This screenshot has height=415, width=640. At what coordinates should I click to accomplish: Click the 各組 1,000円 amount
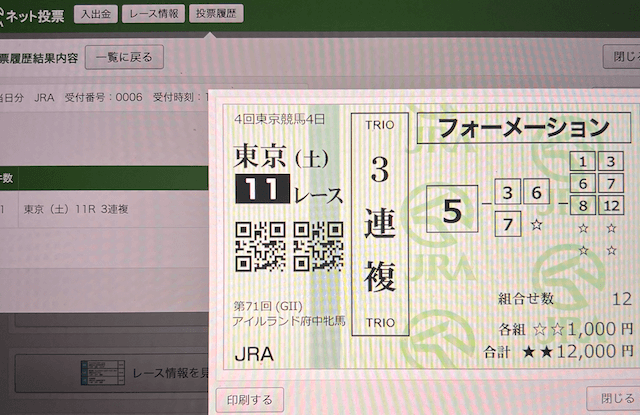[566, 329]
